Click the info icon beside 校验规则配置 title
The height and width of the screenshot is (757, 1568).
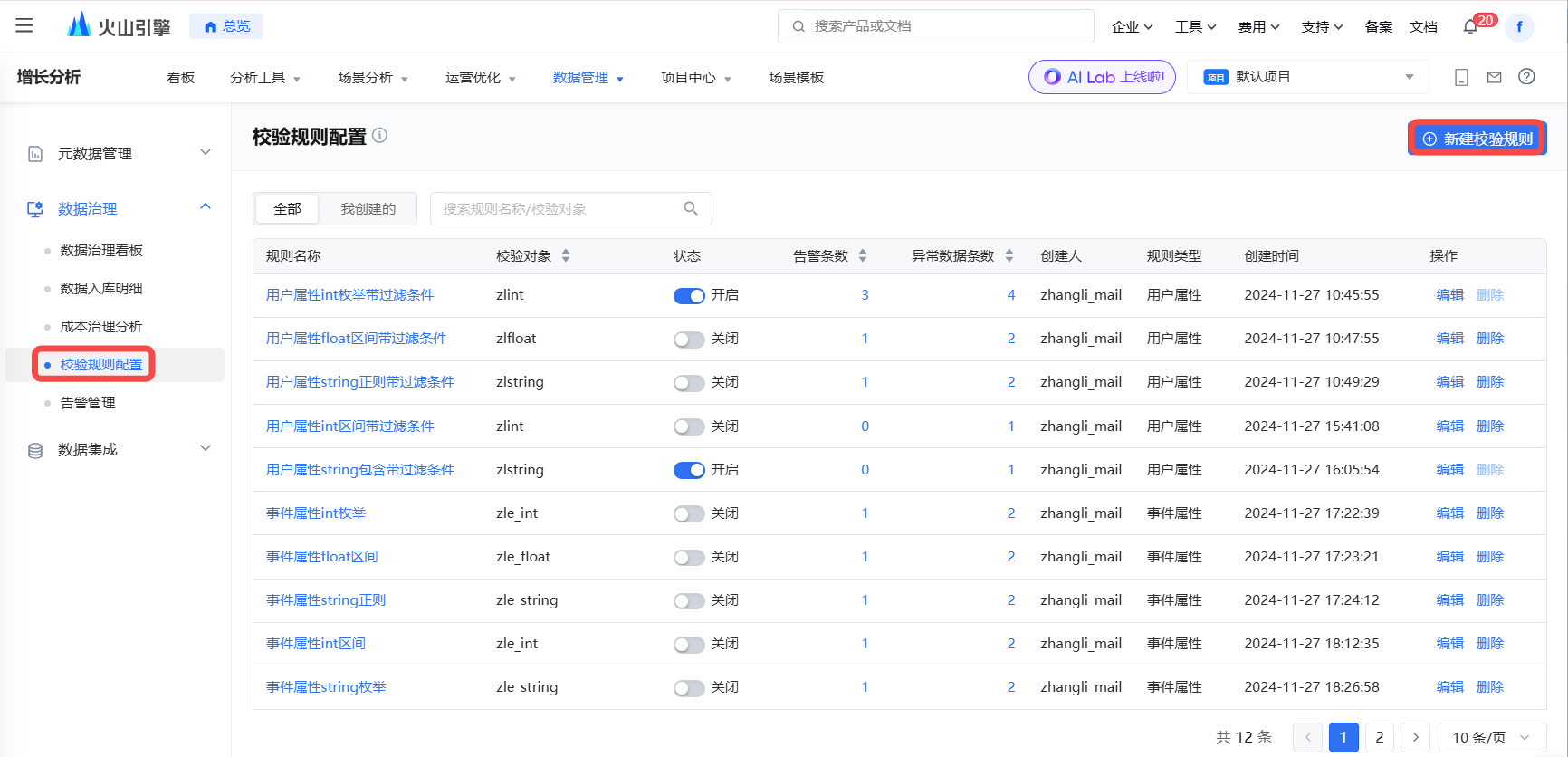coord(379,136)
